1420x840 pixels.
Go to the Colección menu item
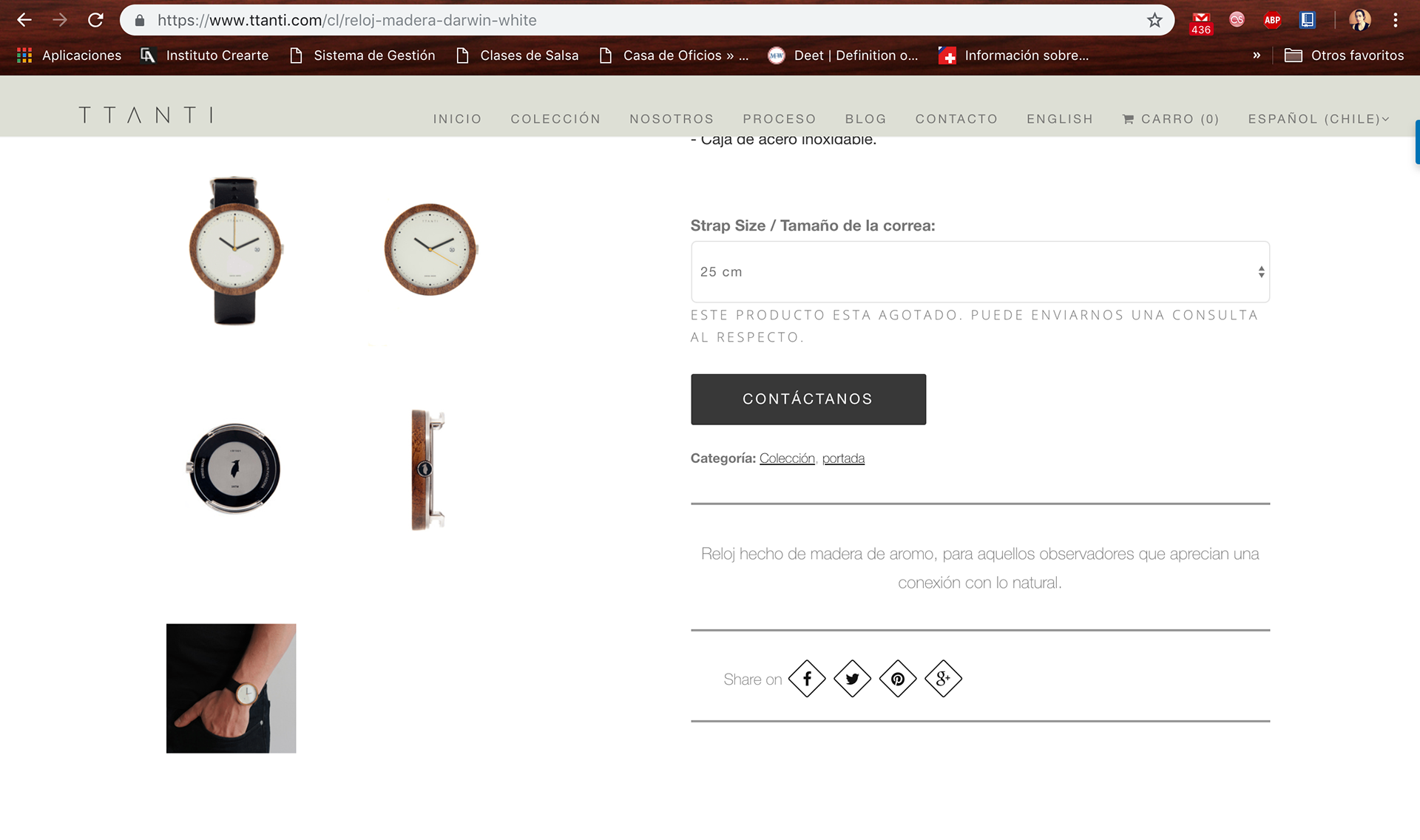[x=555, y=119]
